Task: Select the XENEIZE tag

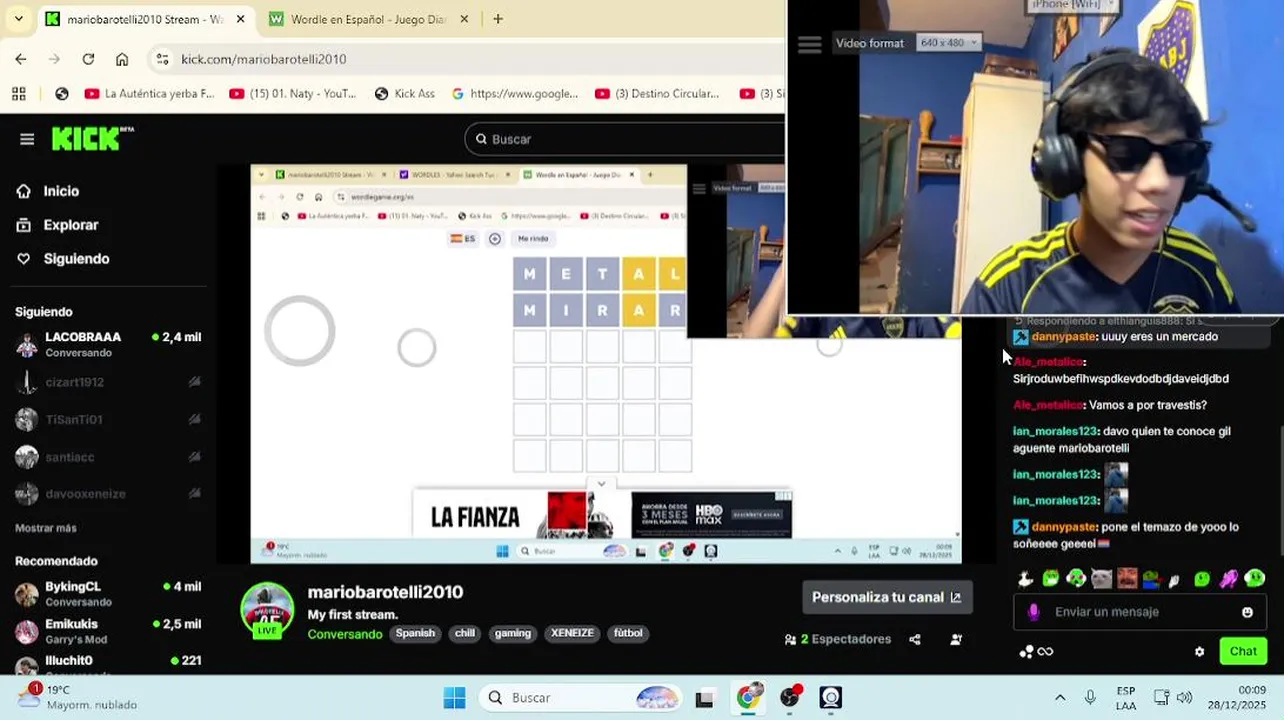Action: [572, 633]
